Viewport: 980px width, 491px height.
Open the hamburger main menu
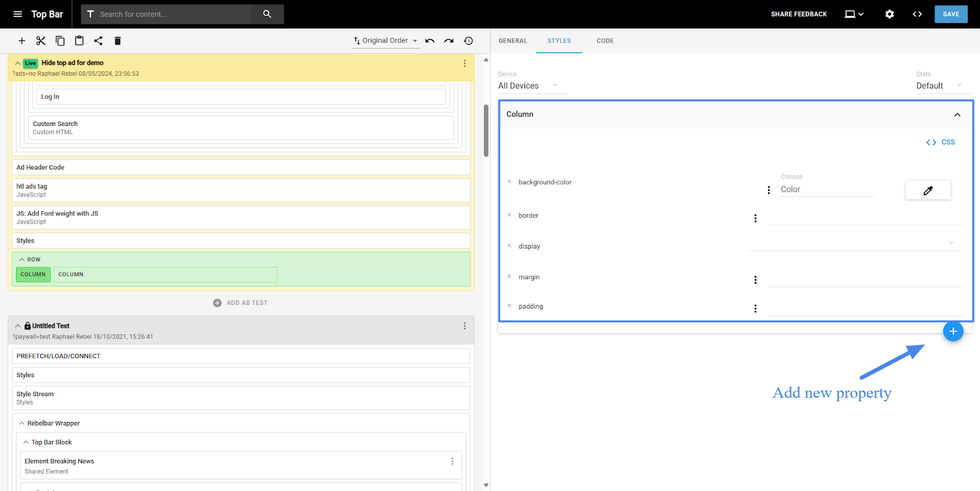click(x=17, y=14)
